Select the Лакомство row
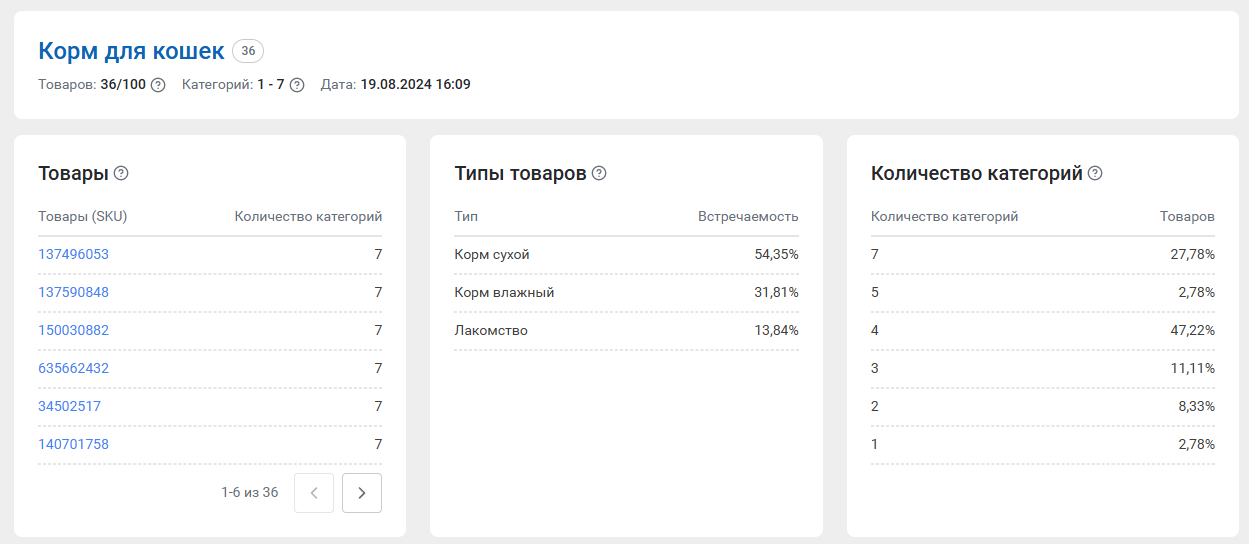Image resolution: width=1249 pixels, height=544 pixels. click(x=626, y=331)
